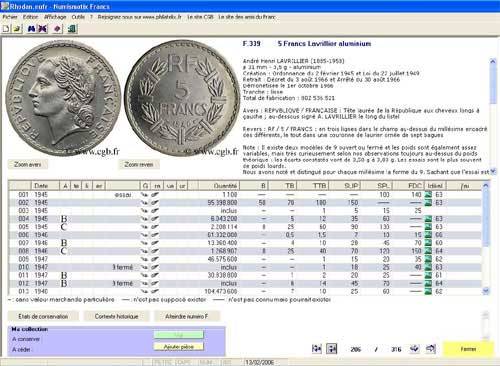Open image icon in row 008 1946 C
The width and height of the screenshot is (500, 366).
(x=428, y=251)
